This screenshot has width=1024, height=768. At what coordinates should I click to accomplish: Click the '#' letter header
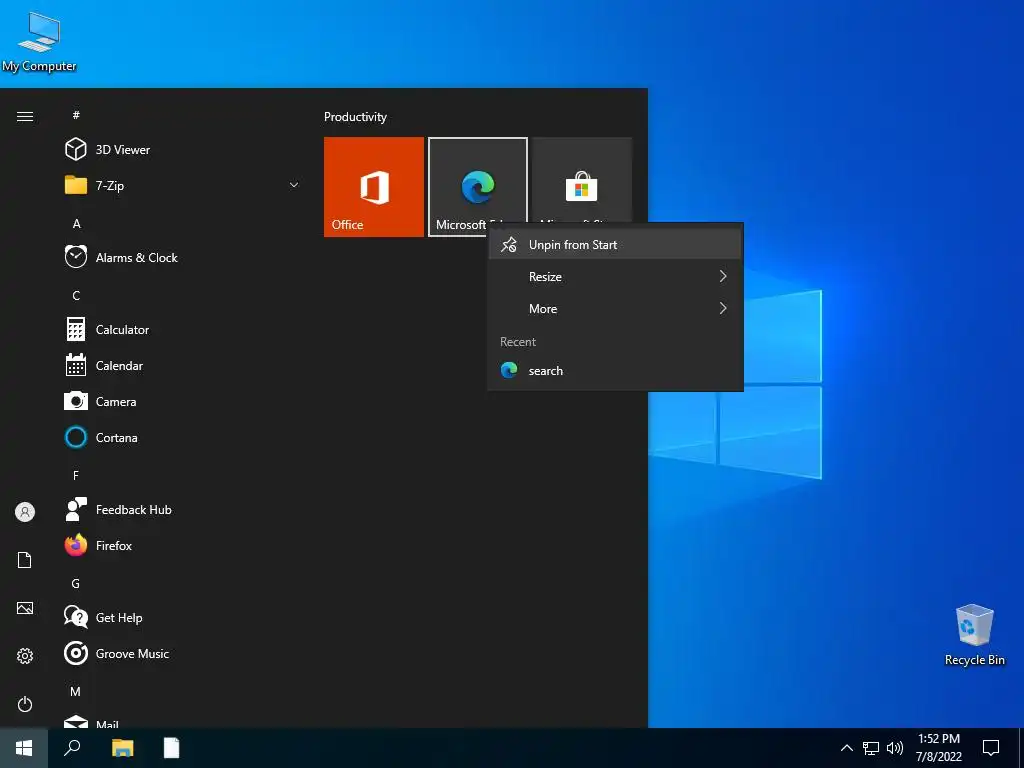[76, 115]
